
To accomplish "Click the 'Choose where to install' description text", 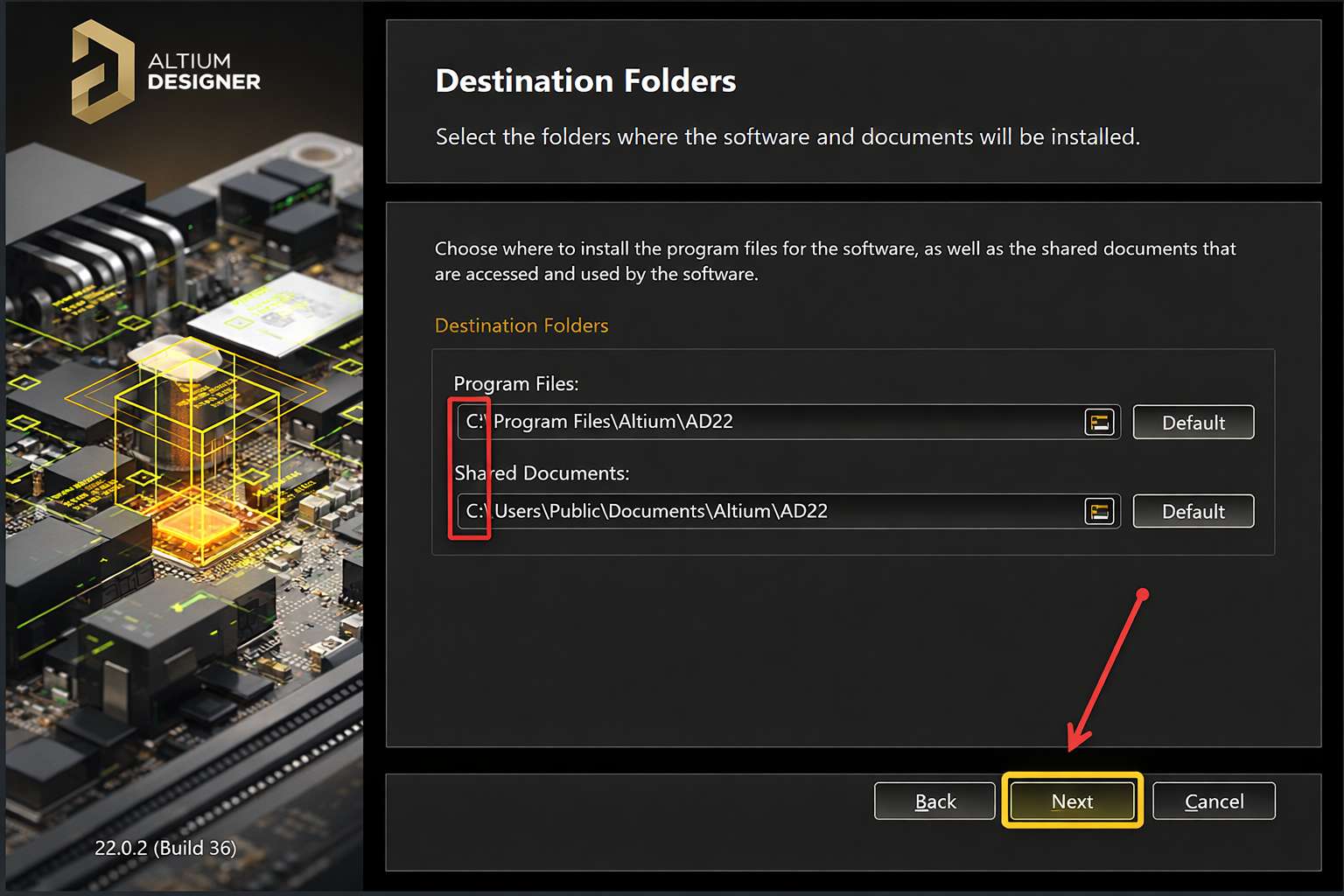I will [x=835, y=261].
